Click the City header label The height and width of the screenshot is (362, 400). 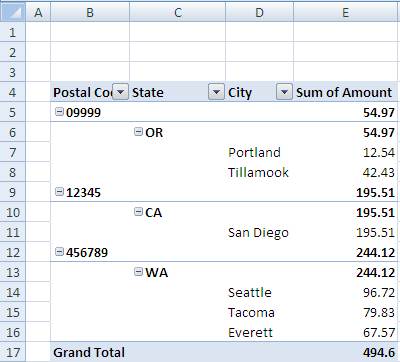coord(240,93)
